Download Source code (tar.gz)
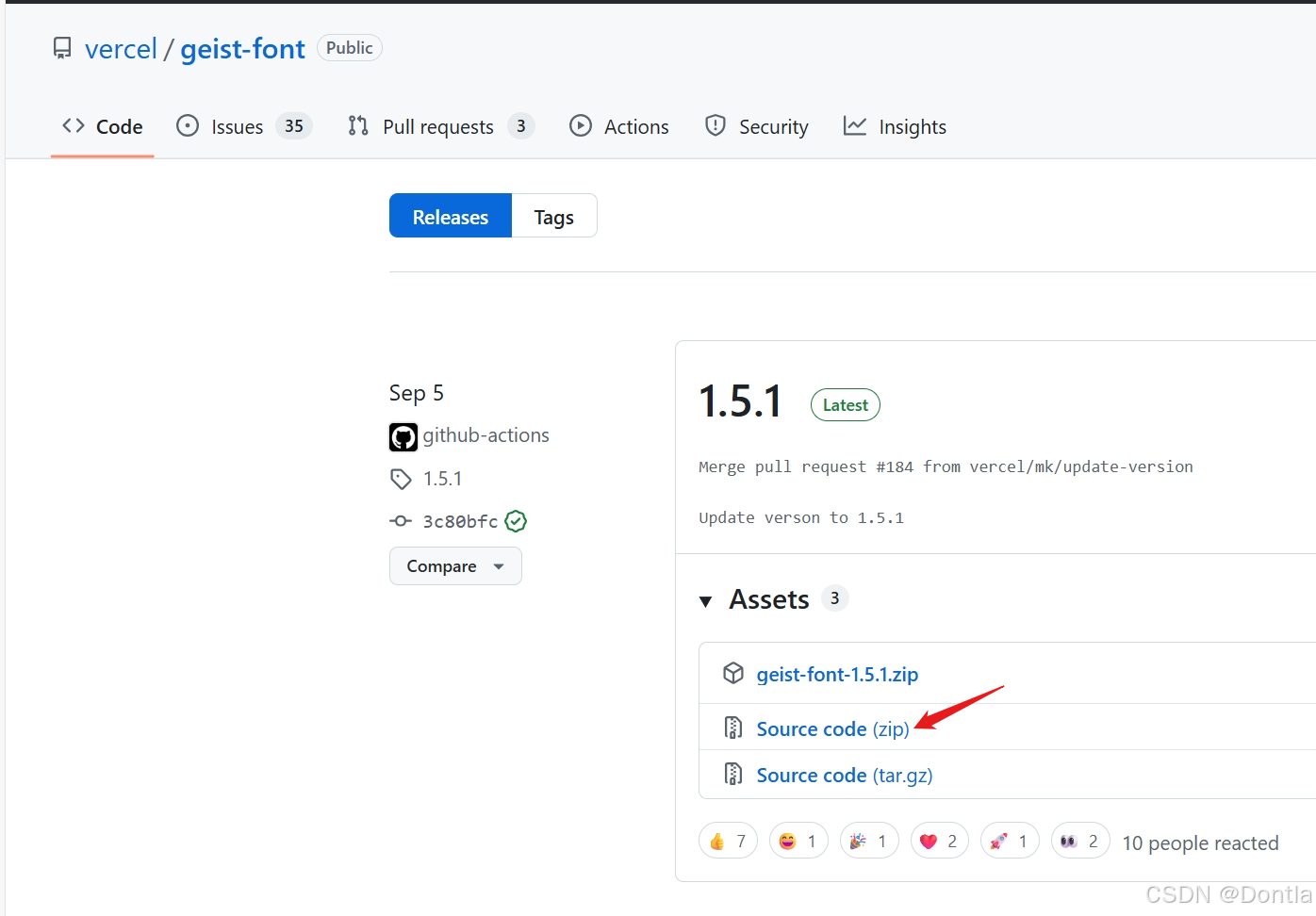 pos(845,776)
